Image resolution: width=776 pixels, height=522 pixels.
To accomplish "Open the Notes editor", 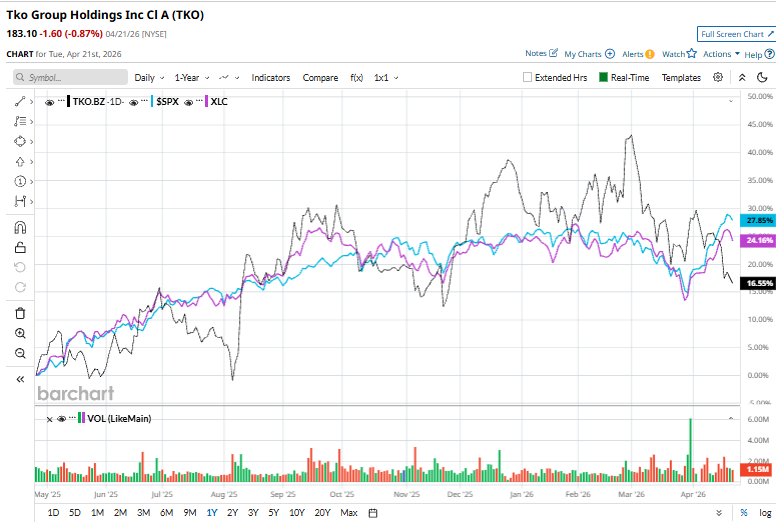I will (541, 53).
